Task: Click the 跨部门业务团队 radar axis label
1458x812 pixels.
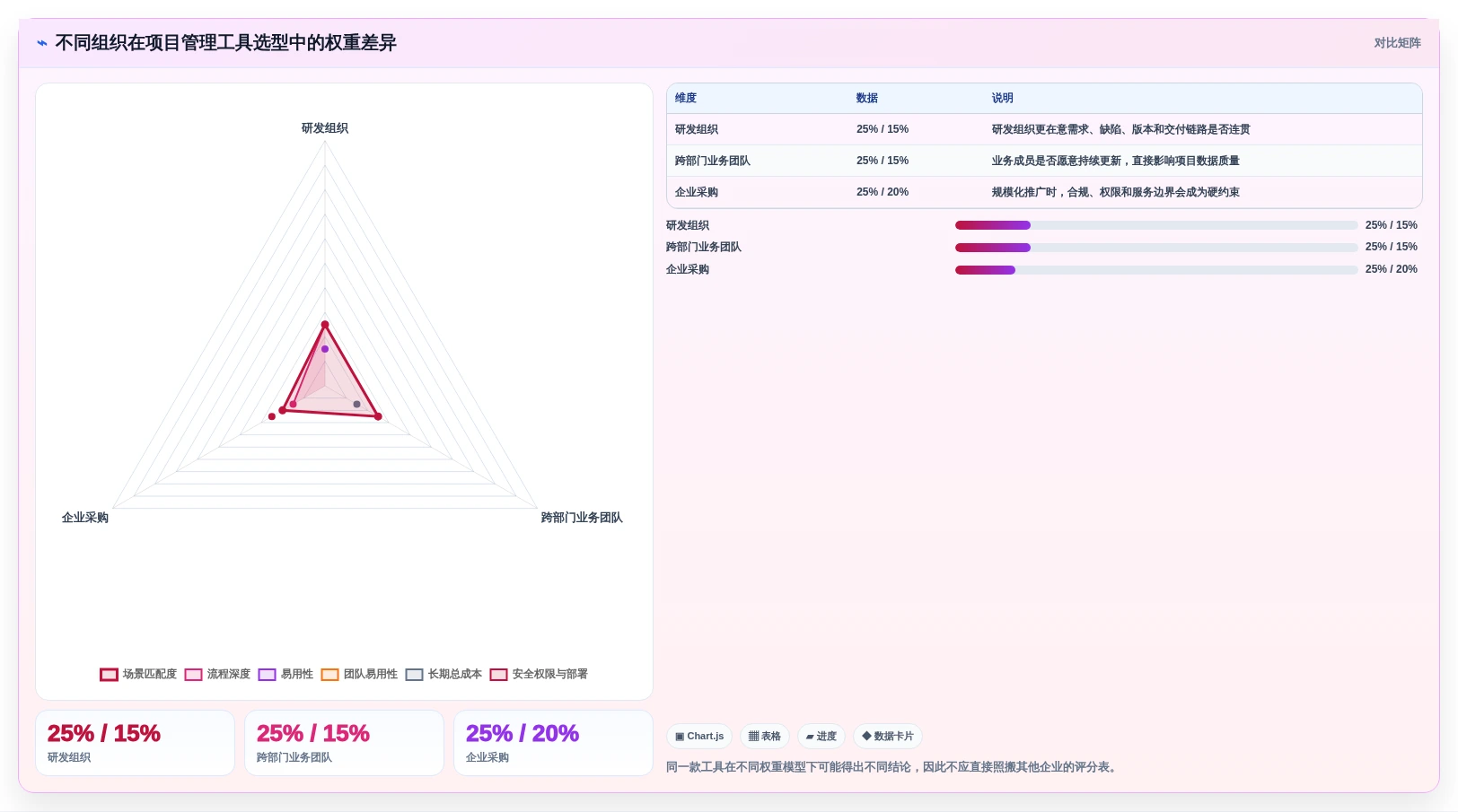Action: pos(582,518)
